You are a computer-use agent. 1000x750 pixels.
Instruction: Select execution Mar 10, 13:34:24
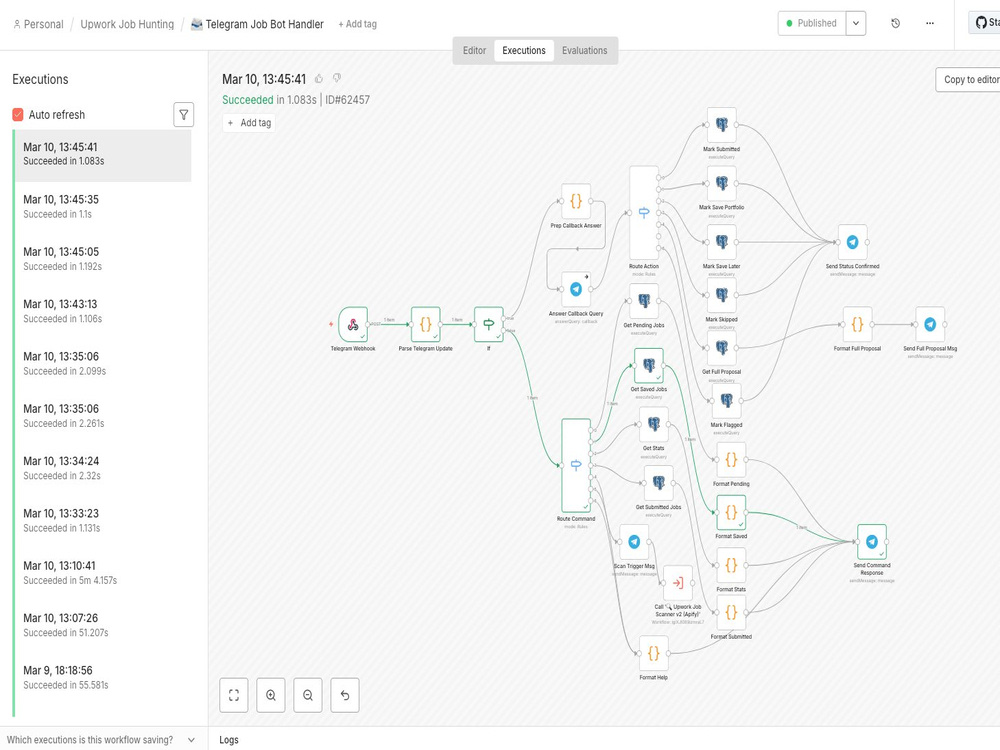102,468
